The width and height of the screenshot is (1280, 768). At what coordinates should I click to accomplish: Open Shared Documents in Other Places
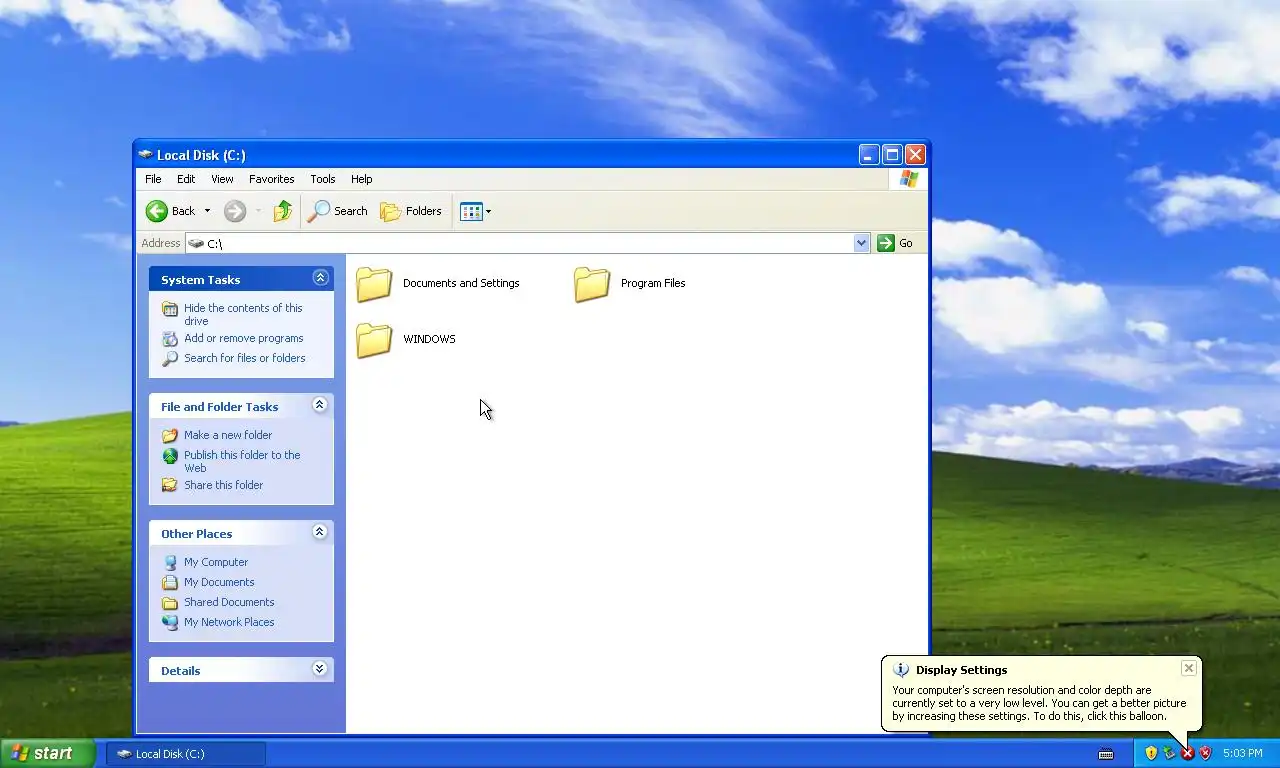pyautogui.click(x=229, y=602)
